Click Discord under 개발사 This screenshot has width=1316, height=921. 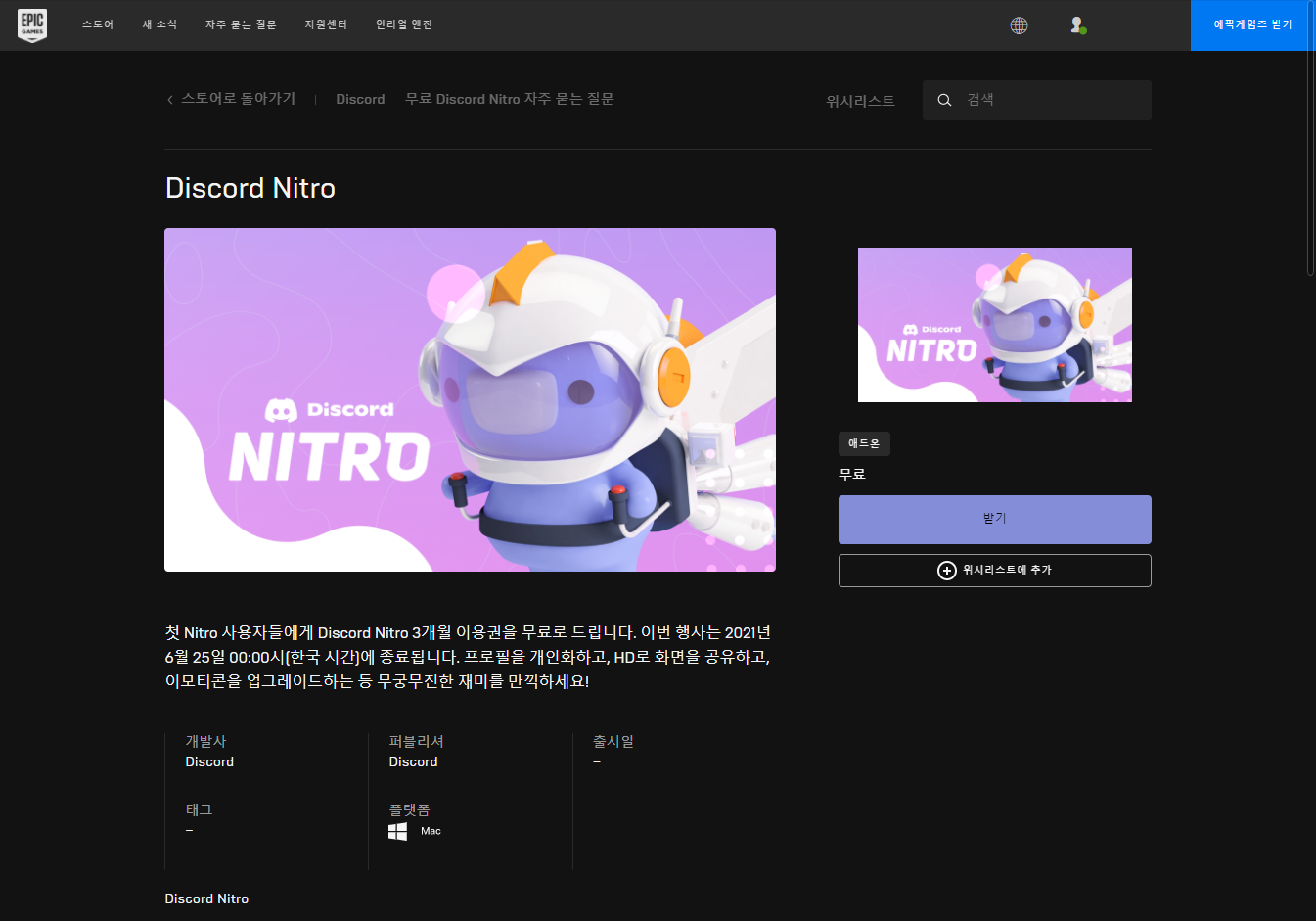[x=209, y=761]
